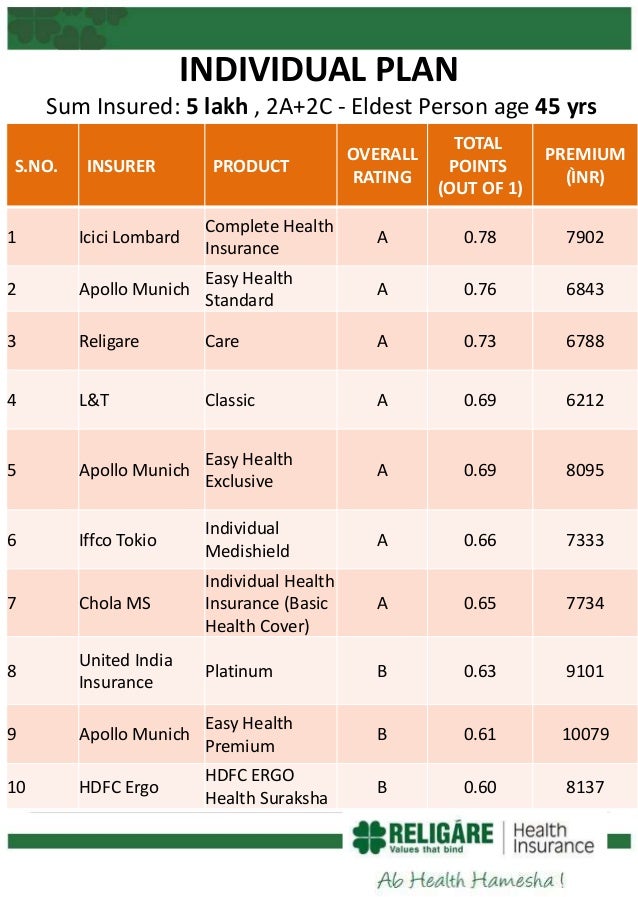Click the United India Insurance cell

coord(126,671)
